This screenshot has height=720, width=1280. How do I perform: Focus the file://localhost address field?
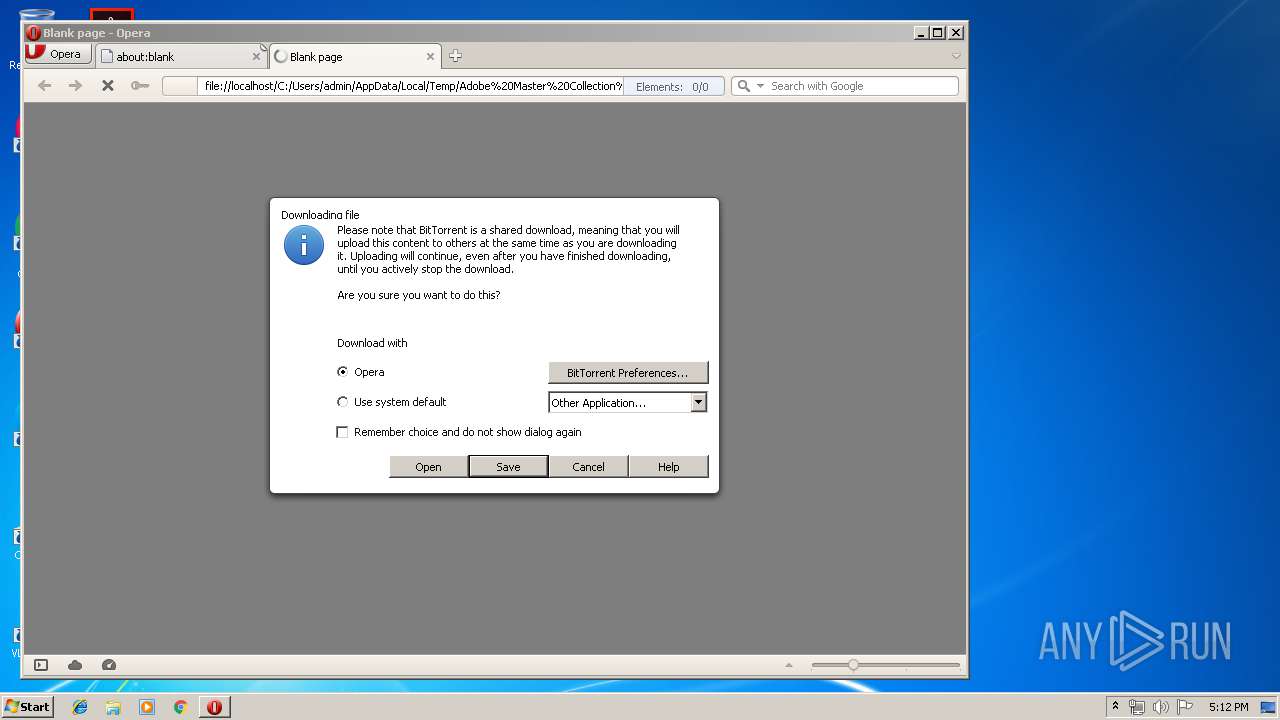coord(412,86)
